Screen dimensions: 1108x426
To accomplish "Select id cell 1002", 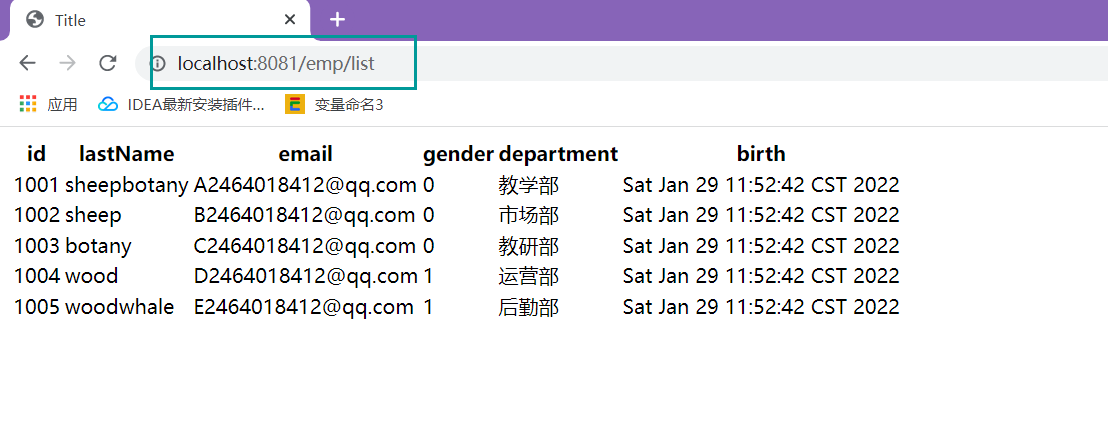I will tap(37, 215).
